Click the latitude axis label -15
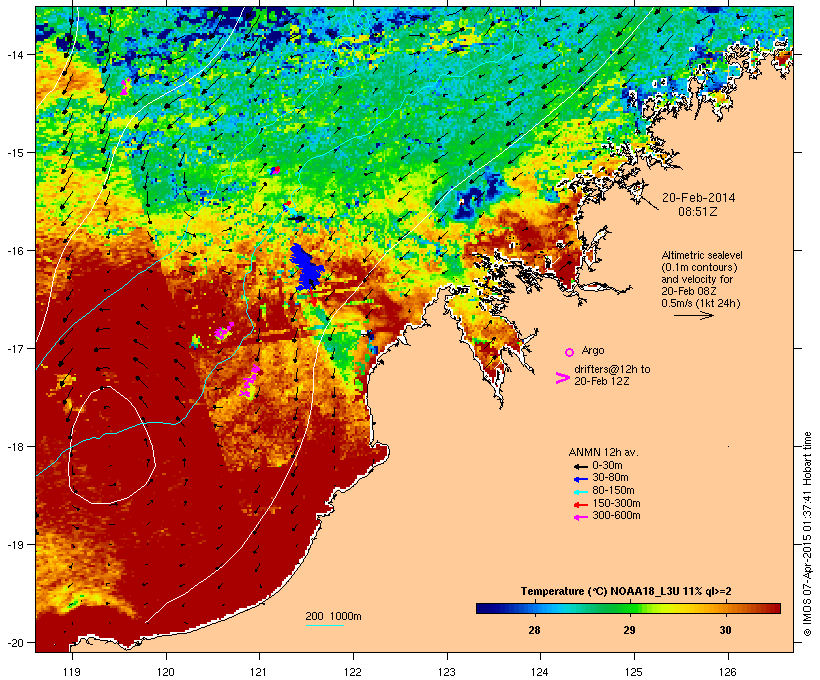The height and width of the screenshot is (680, 820). click(x=15, y=153)
